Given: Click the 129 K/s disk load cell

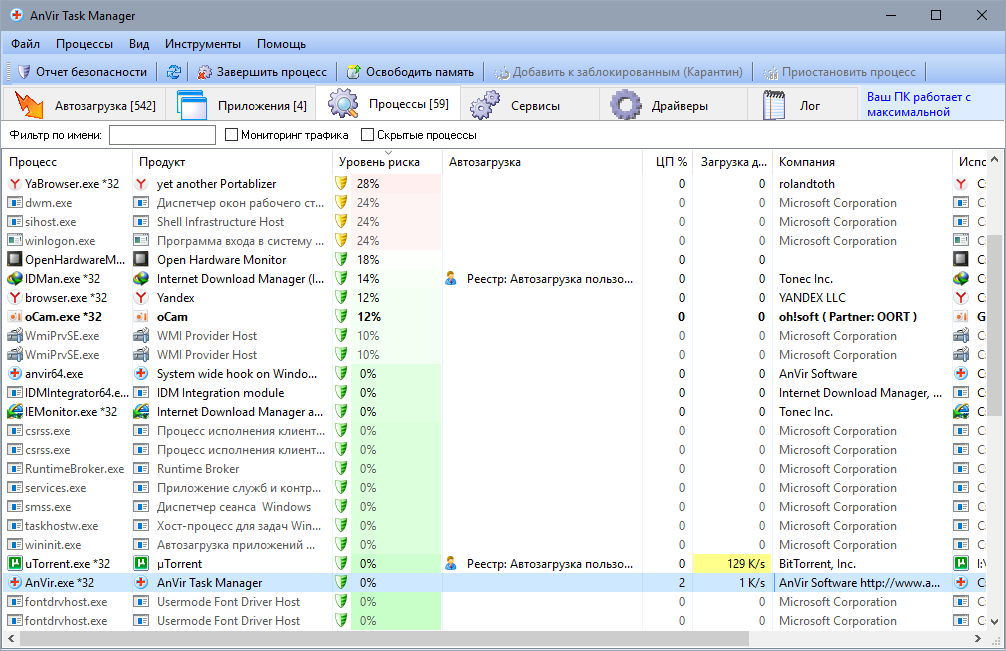Looking at the screenshot, I should (x=732, y=564).
